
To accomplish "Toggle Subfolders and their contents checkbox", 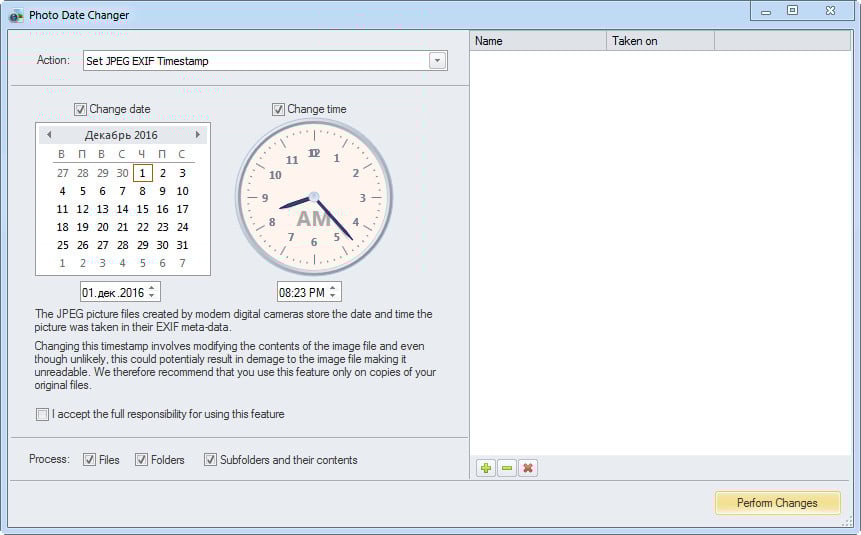I will pos(210,460).
